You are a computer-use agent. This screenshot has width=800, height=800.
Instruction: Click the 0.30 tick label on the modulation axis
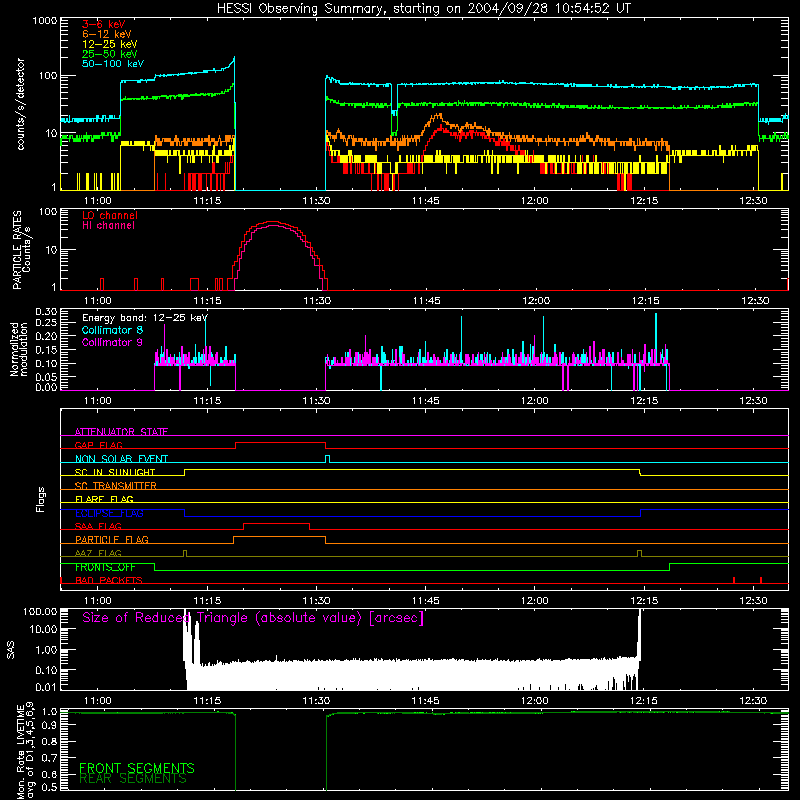pos(46,311)
